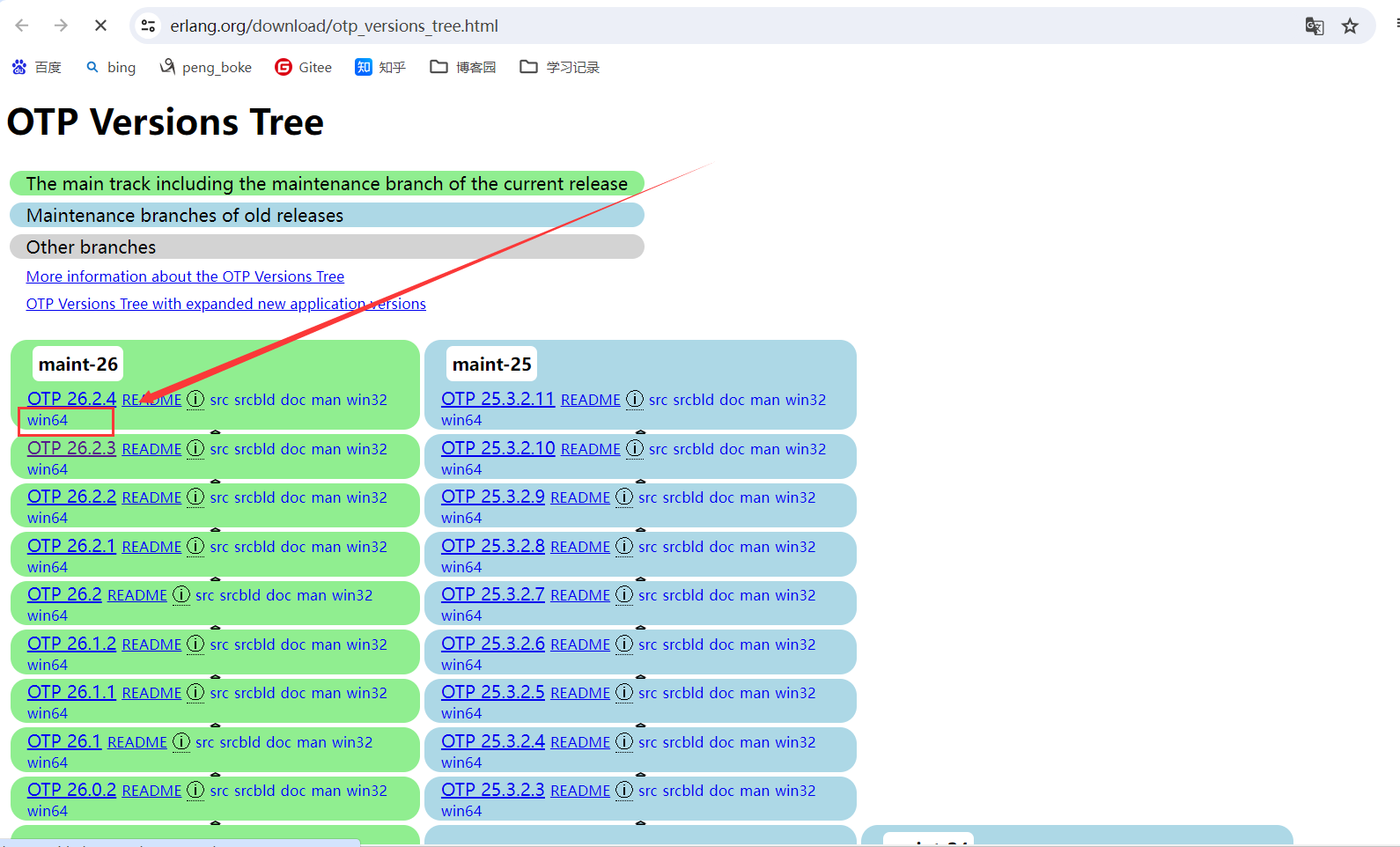Image resolution: width=1400 pixels, height=847 pixels.
Task: Download doc for OTP 26.2
Action: pyautogui.click(x=278, y=595)
